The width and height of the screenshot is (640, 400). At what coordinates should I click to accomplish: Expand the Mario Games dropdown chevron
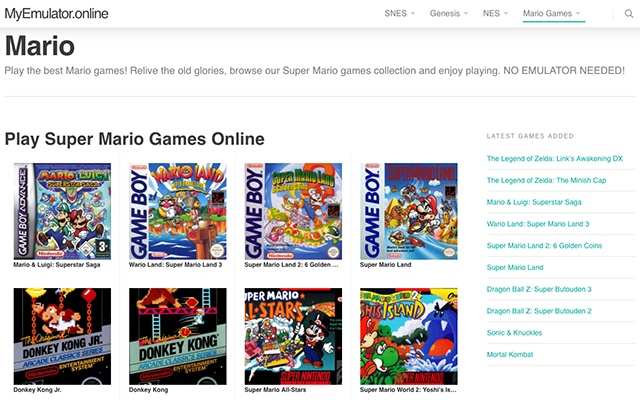[x=578, y=13]
